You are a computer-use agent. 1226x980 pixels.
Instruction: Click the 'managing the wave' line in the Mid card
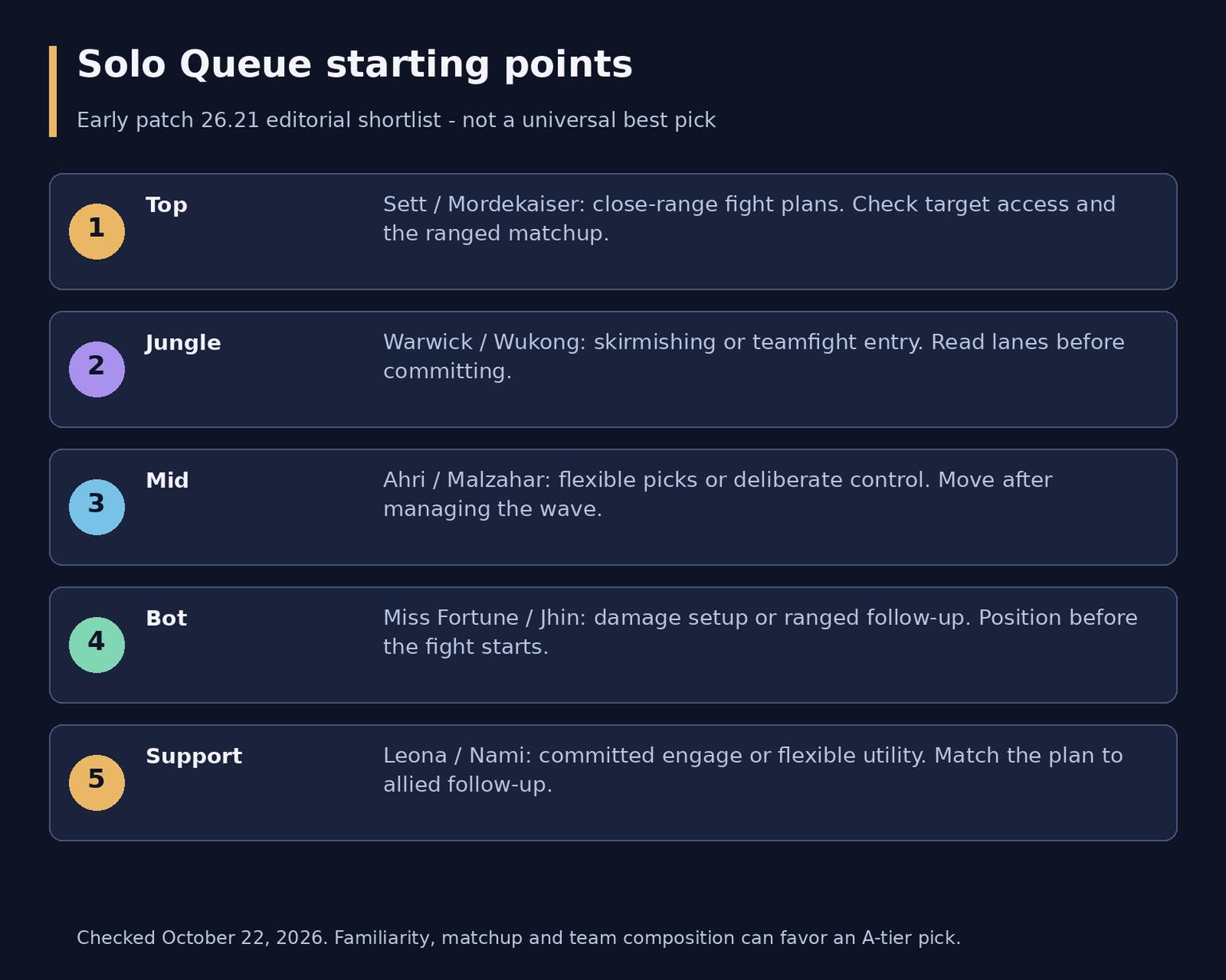(x=492, y=509)
